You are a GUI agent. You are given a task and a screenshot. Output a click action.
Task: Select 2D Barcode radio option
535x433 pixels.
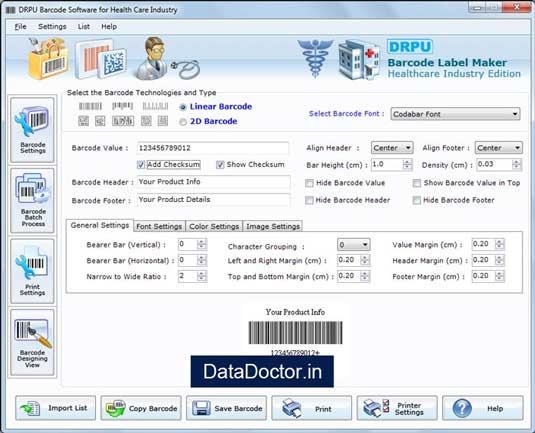click(x=183, y=122)
